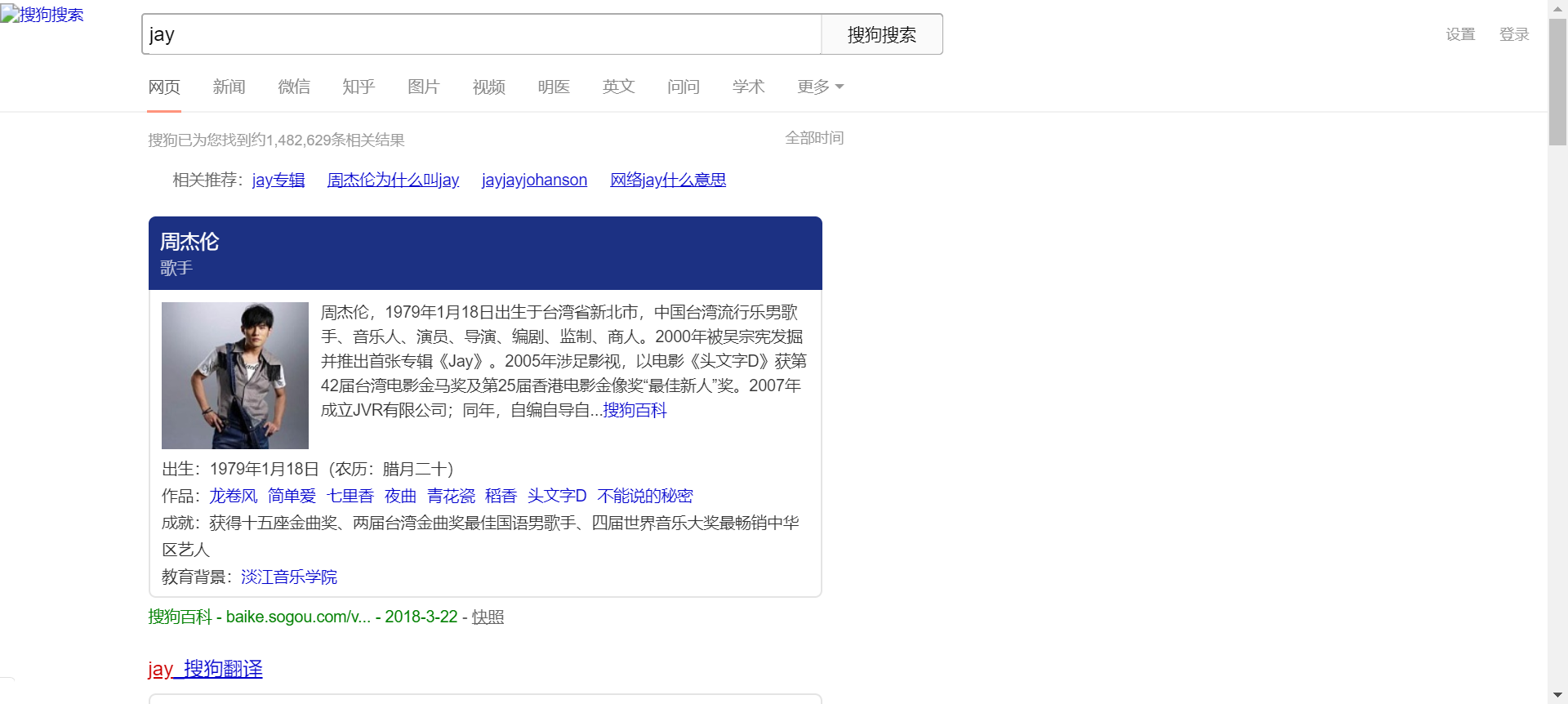The image size is (1568, 704).
Task: Open the work link 七里香
Action: coord(350,496)
